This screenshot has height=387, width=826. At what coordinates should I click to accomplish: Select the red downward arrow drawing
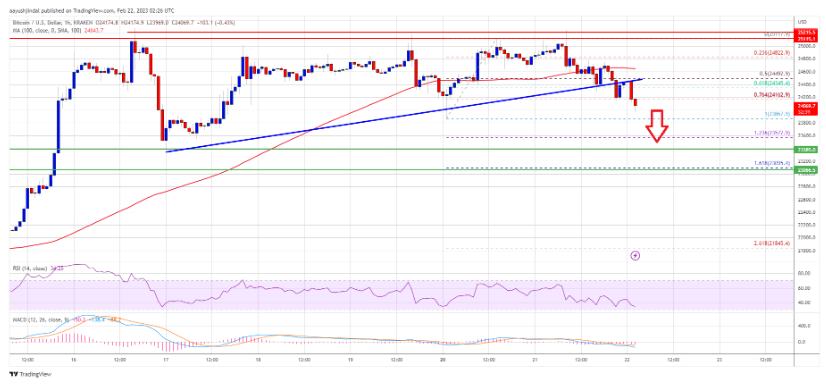[657, 126]
